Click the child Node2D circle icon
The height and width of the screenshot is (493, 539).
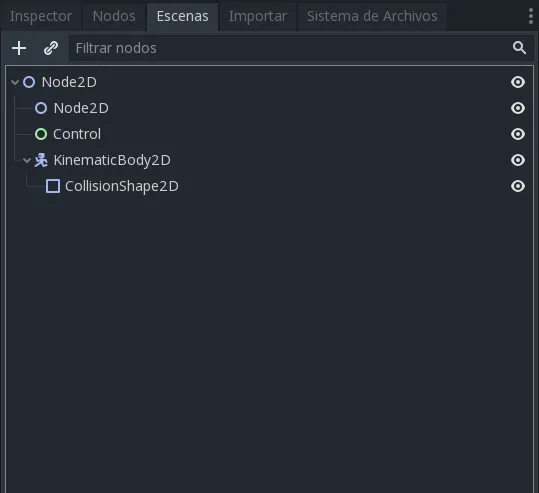coord(41,108)
